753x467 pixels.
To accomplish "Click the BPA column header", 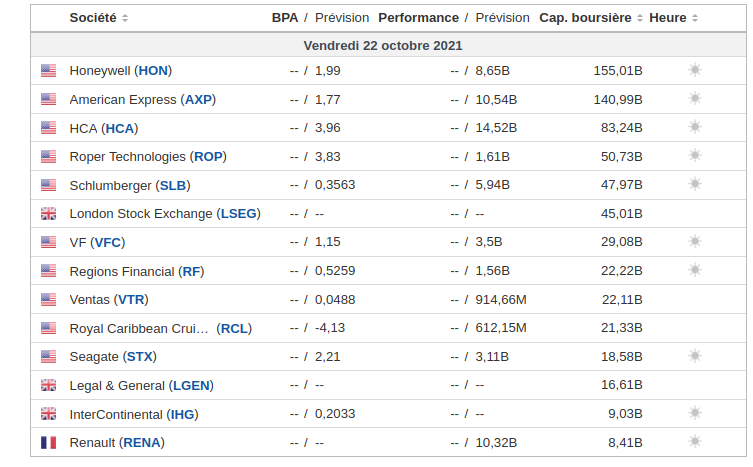I will point(285,17).
